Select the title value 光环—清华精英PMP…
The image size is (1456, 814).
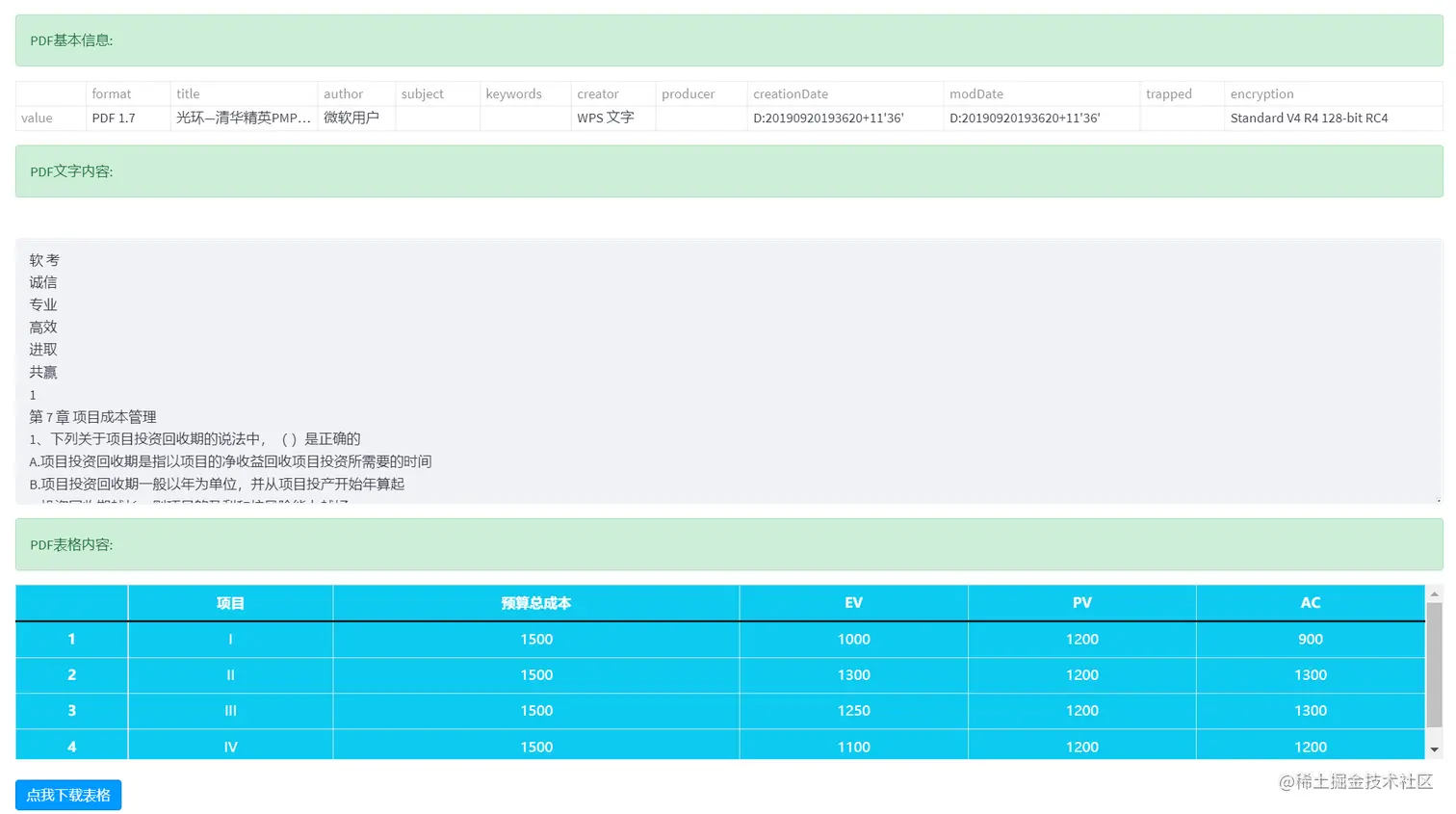(244, 118)
